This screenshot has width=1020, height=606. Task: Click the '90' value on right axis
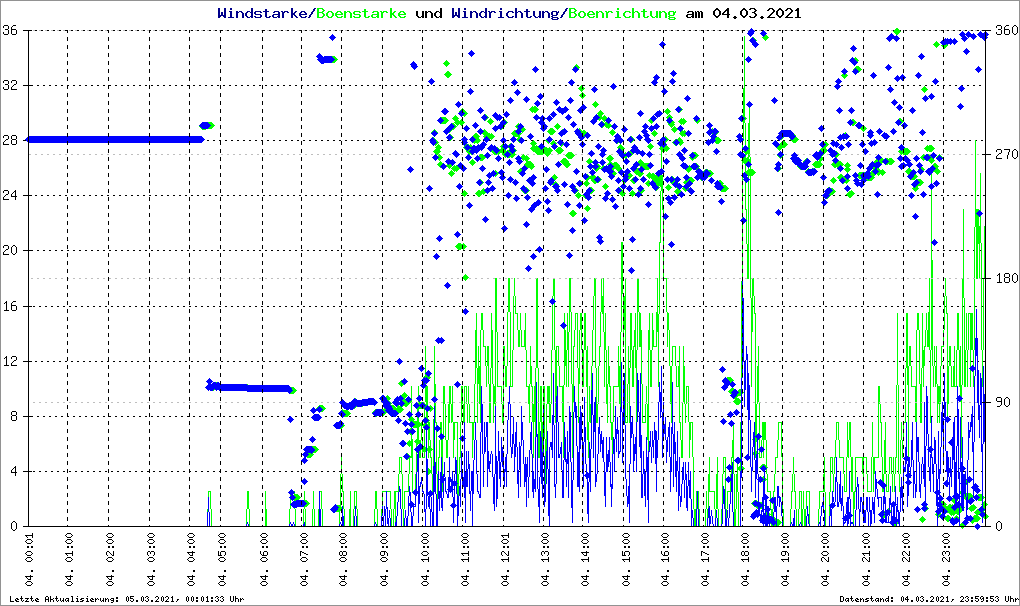pos(1001,403)
